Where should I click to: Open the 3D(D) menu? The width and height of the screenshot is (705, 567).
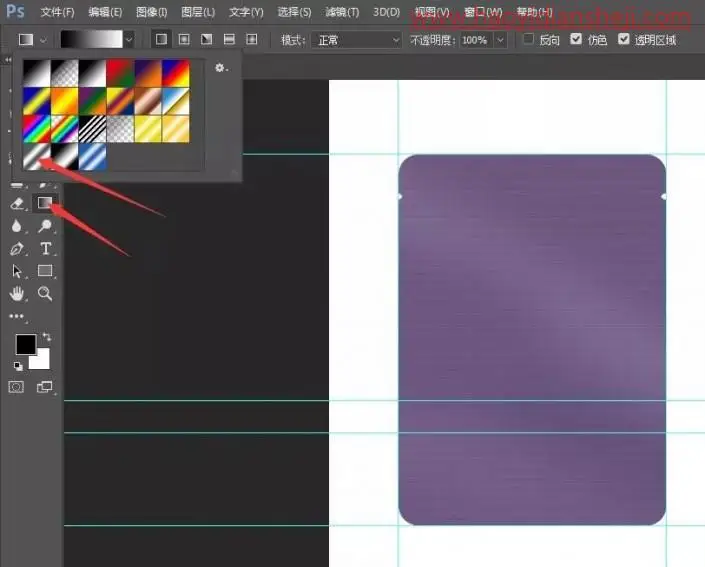coord(386,12)
